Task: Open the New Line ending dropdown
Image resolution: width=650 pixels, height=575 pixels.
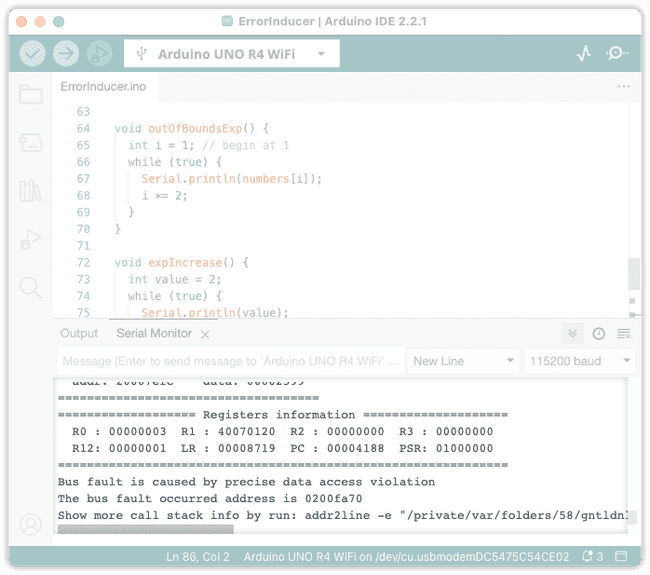Action: pos(463,361)
